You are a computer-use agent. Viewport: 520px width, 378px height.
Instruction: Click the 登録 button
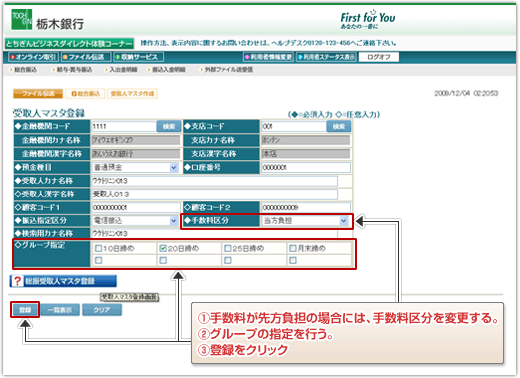click(25, 310)
